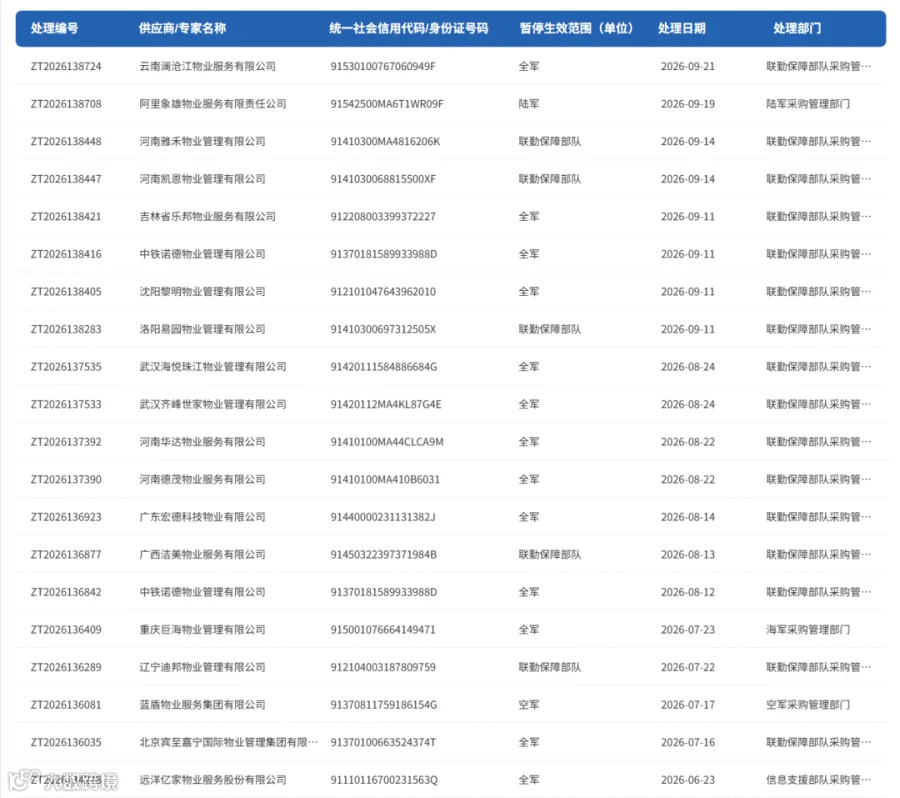This screenshot has height=798, width=900.
Task: Click date 2026-08-14 in the 广东宏德 row
Action: (x=688, y=517)
